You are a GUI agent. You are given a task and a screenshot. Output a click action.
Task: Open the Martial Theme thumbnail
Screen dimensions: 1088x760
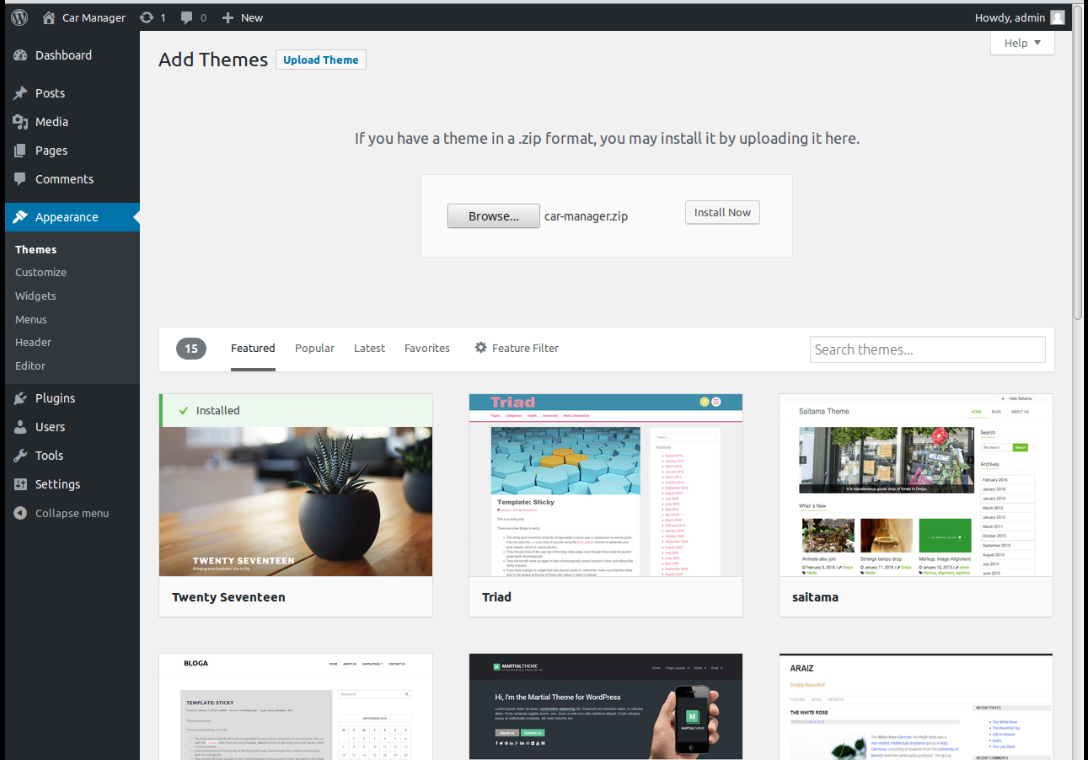click(x=606, y=707)
